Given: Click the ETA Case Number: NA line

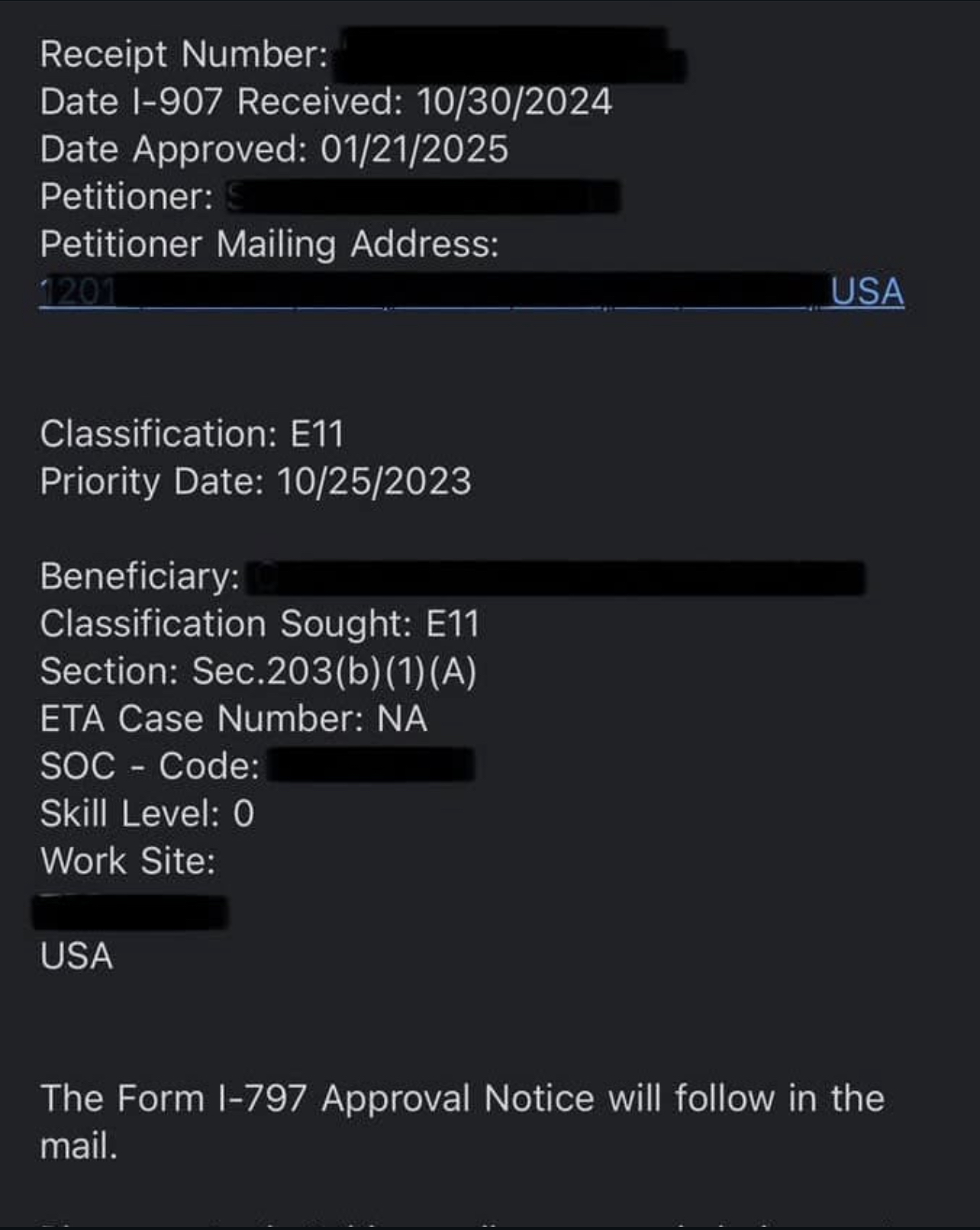Looking at the screenshot, I should [234, 718].
